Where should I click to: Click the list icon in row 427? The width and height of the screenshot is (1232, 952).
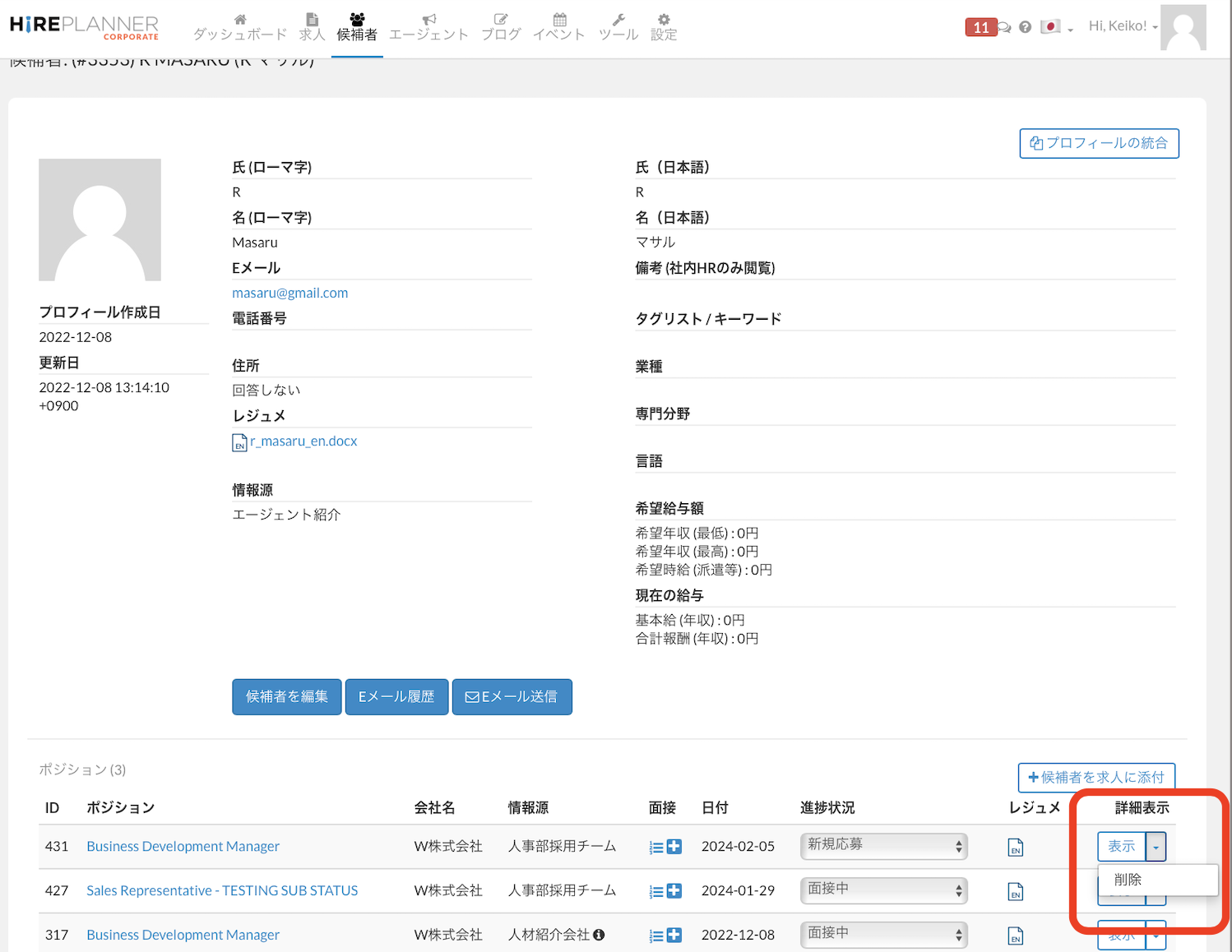tap(656, 891)
